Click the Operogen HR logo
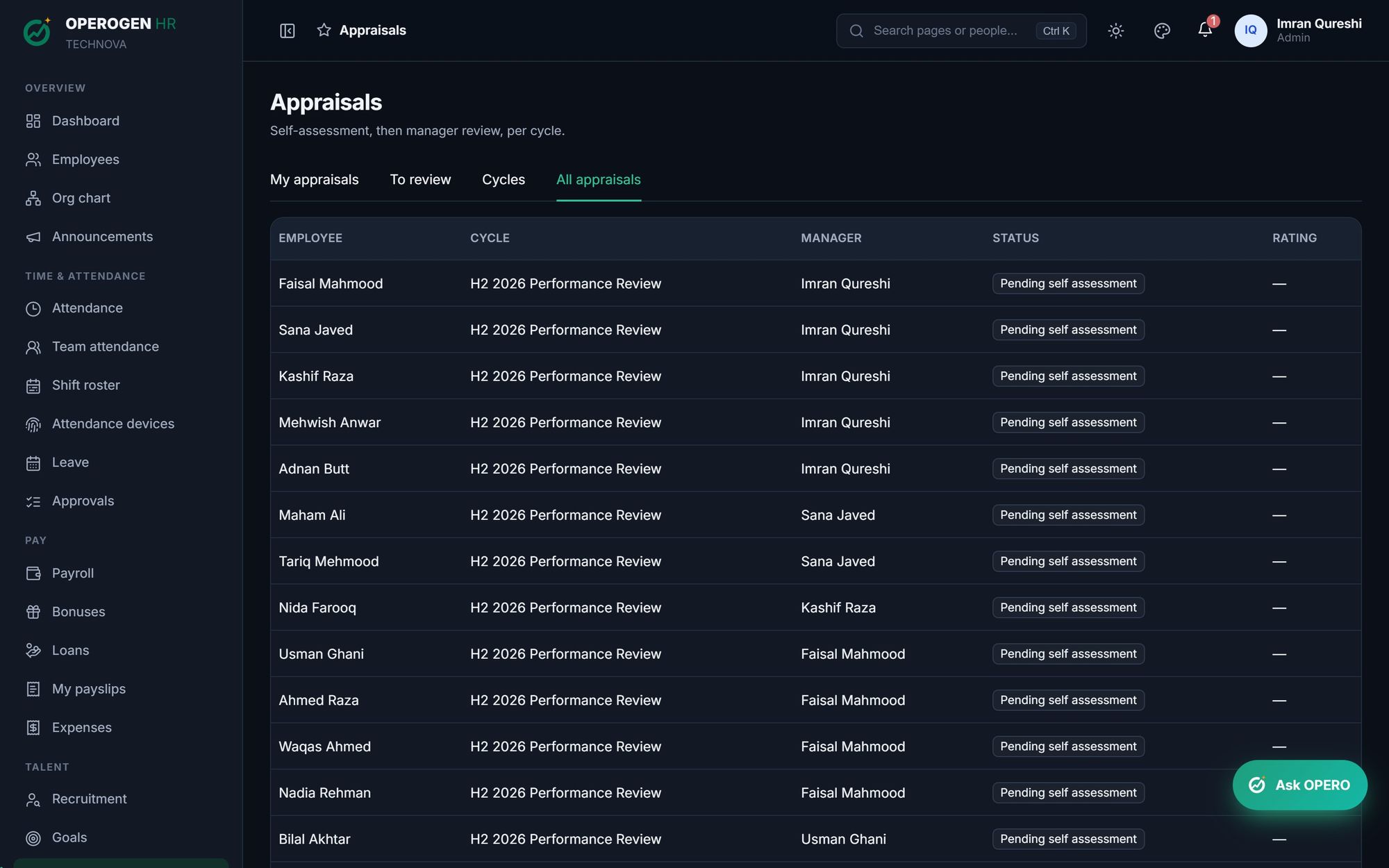This screenshot has height=868, width=1389. [38, 31]
